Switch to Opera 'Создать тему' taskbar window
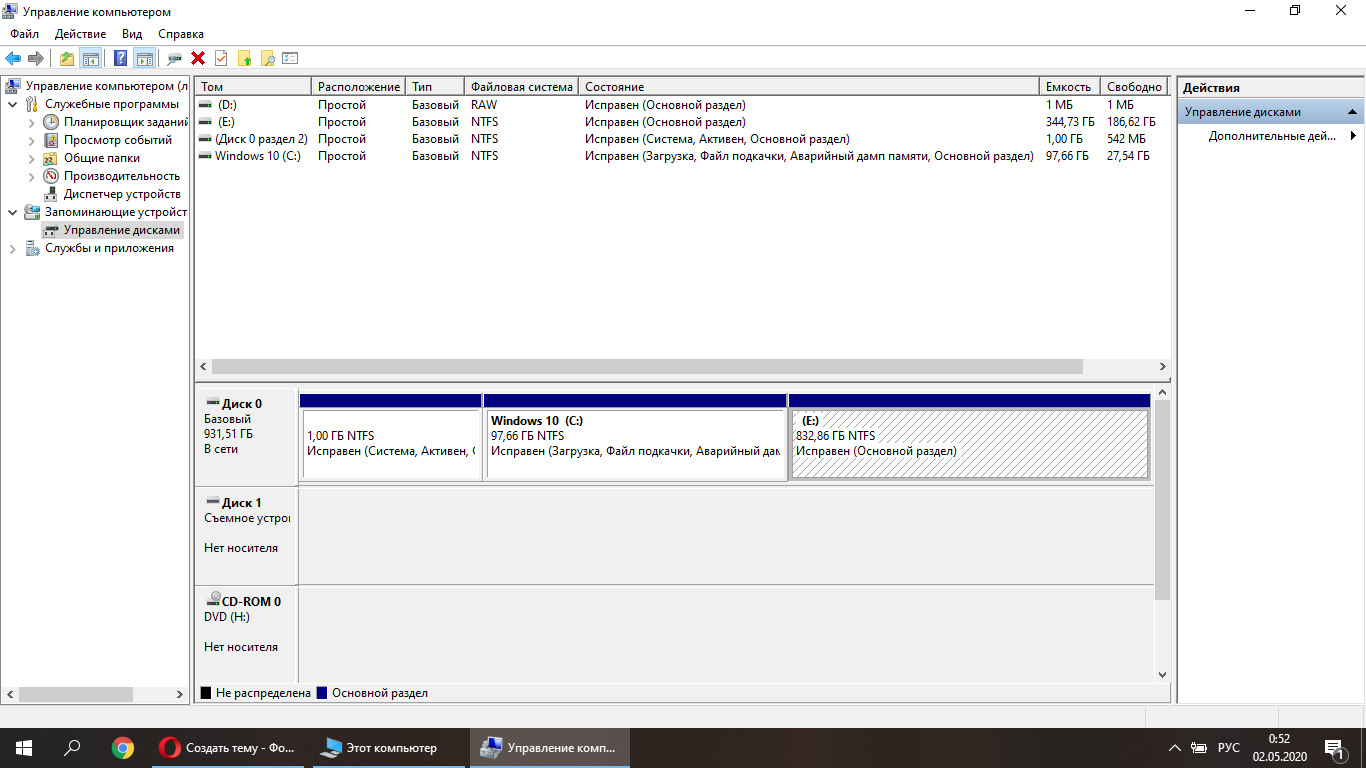 tap(229, 748)
